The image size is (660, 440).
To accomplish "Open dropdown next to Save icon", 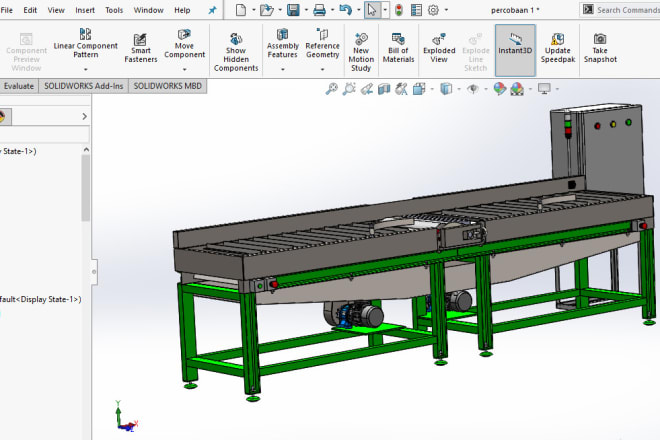I will coord(306,10).
